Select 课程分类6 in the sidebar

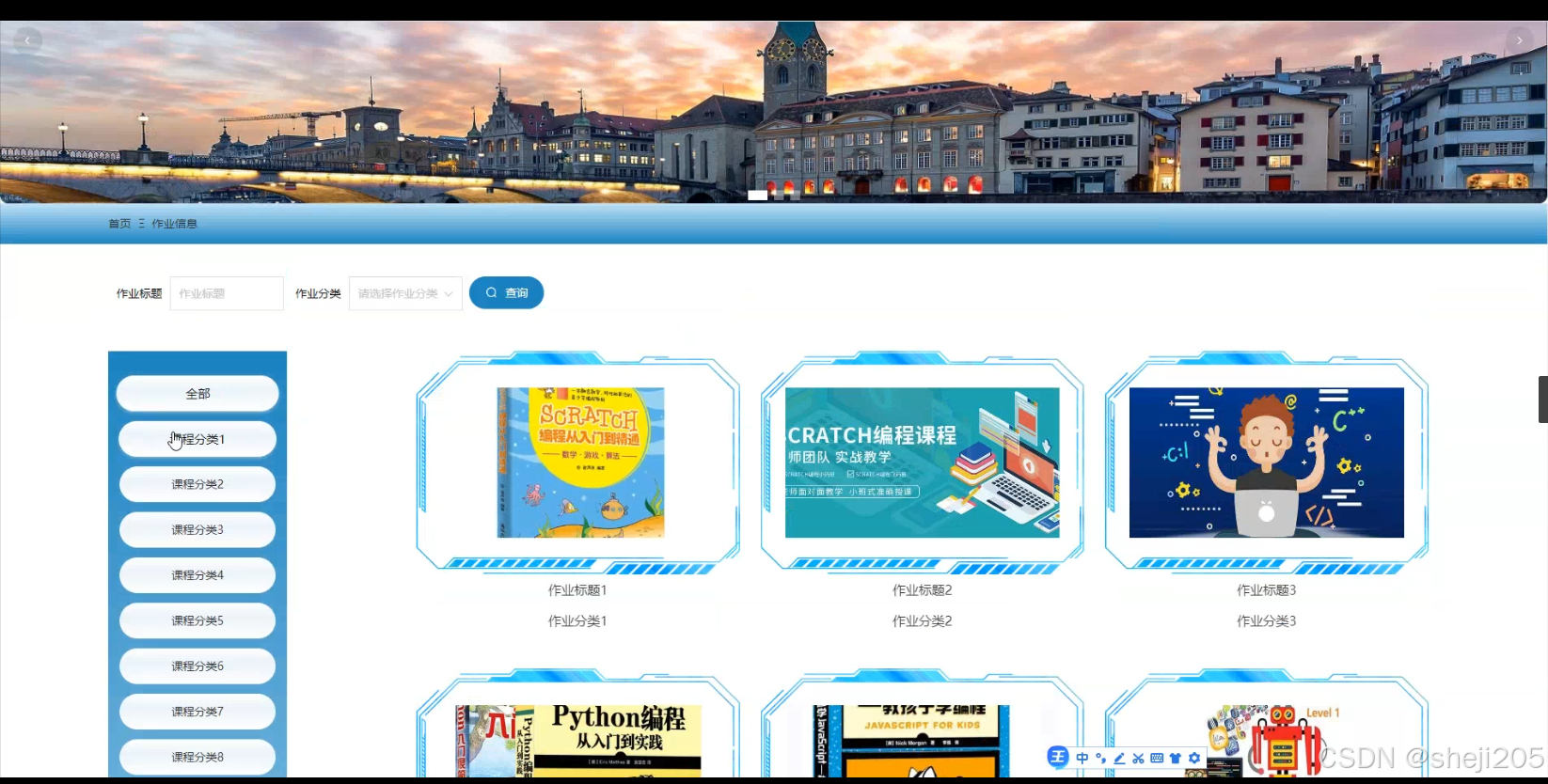197,666
